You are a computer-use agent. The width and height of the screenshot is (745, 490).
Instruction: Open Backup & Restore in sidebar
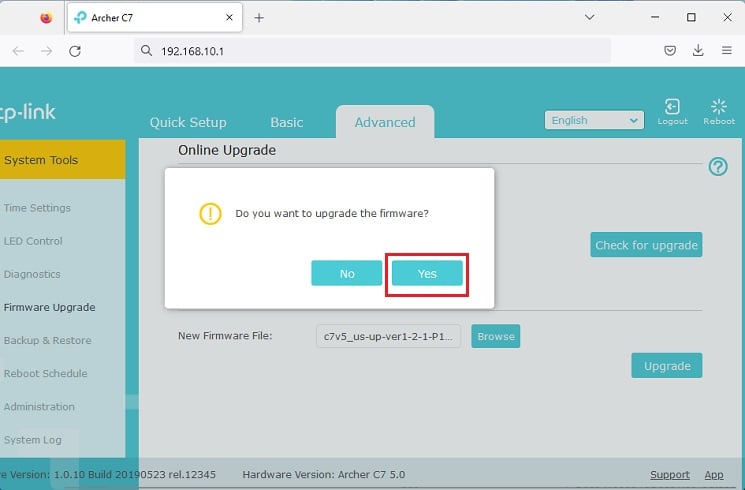click(x=48, y=340)
